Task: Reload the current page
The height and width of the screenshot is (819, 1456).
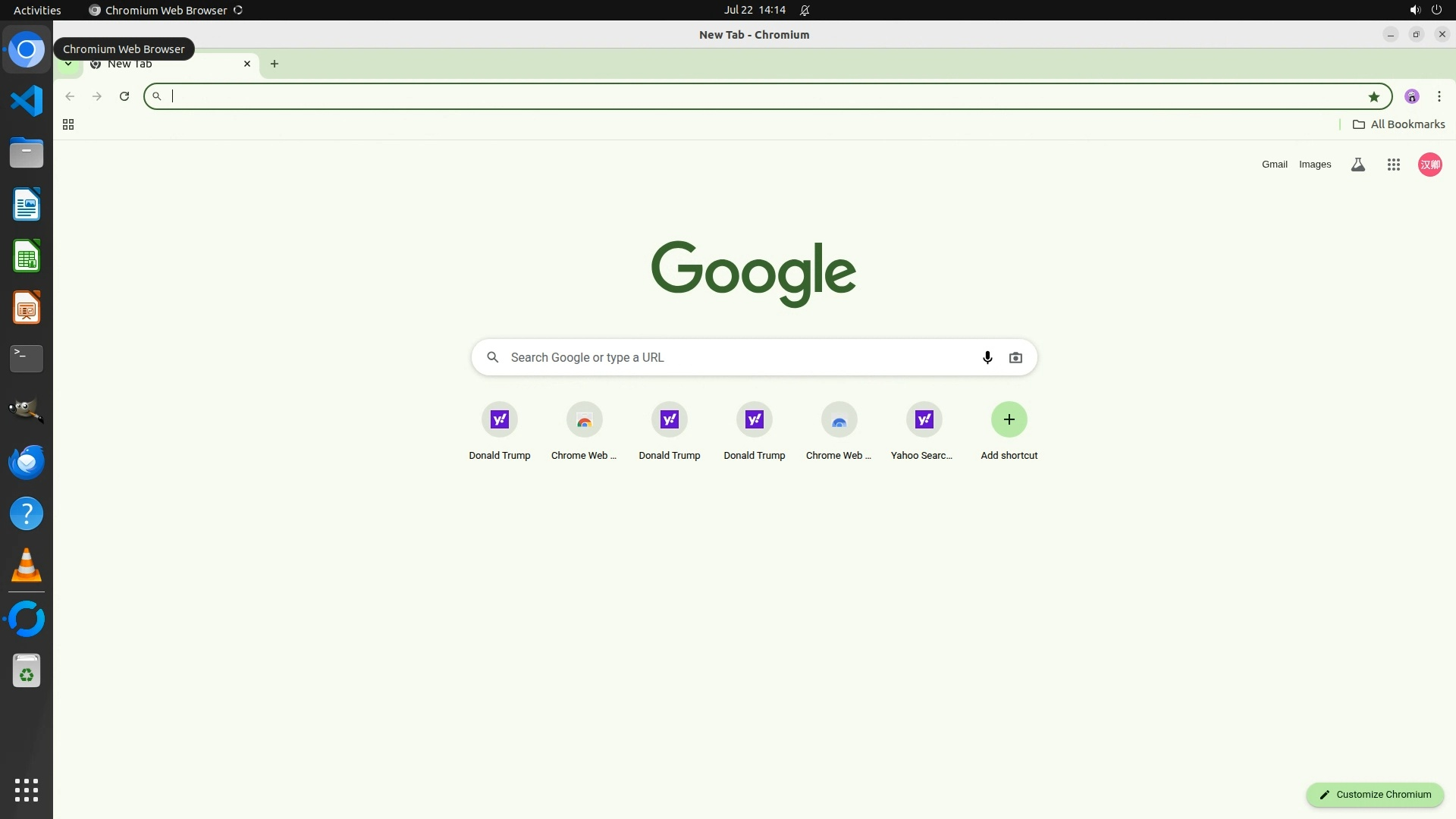Action: tap(124, 96)
